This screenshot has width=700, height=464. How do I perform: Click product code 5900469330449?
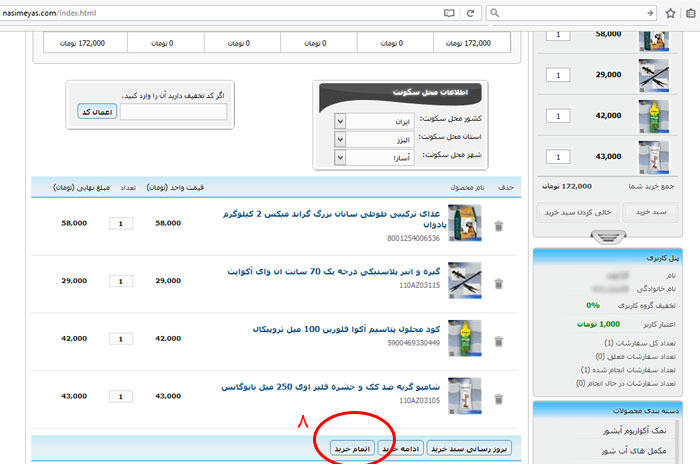[x=413, y=343]
